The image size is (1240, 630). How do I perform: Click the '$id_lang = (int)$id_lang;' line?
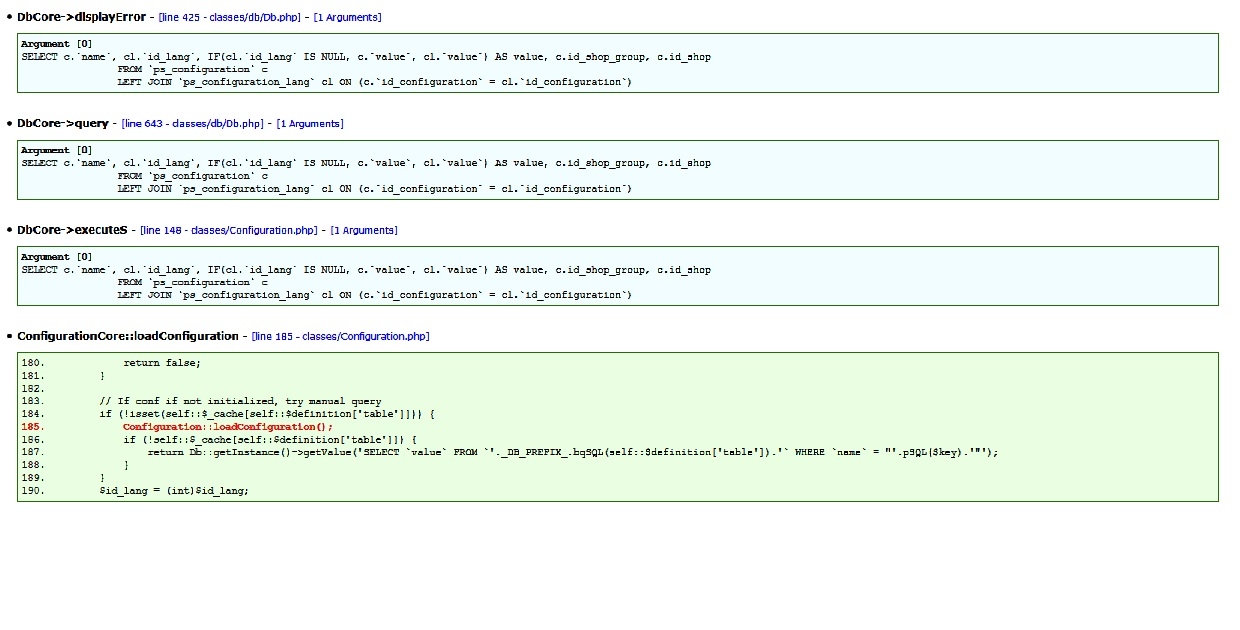point(174,491)
